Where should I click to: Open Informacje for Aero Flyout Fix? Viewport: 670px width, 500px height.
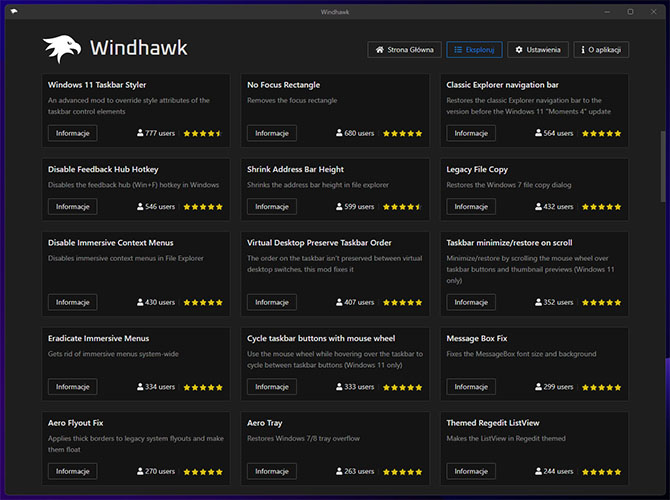73,471
